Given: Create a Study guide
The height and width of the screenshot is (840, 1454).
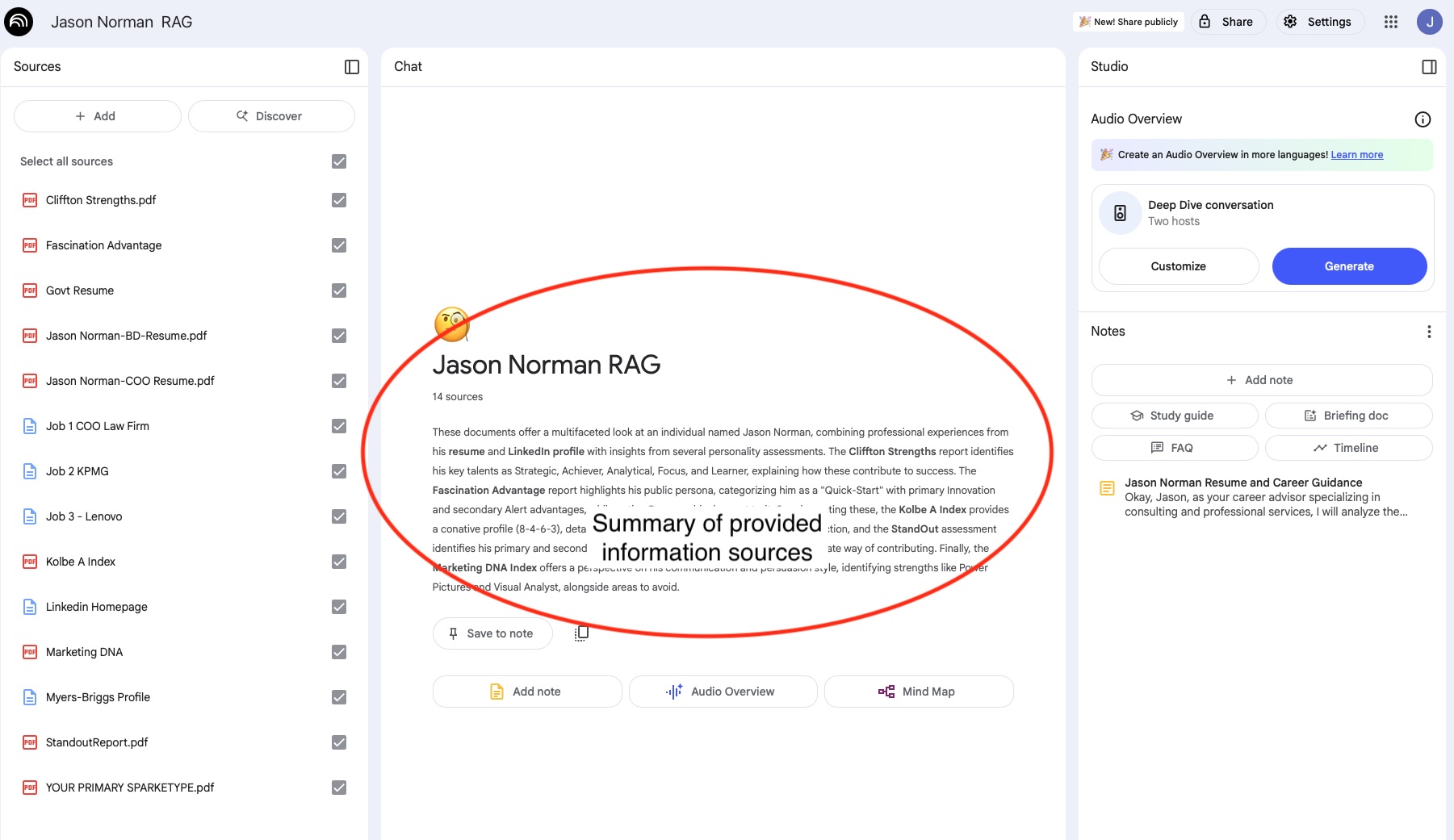Looking at the screenshot, I should pos(1175,416).
